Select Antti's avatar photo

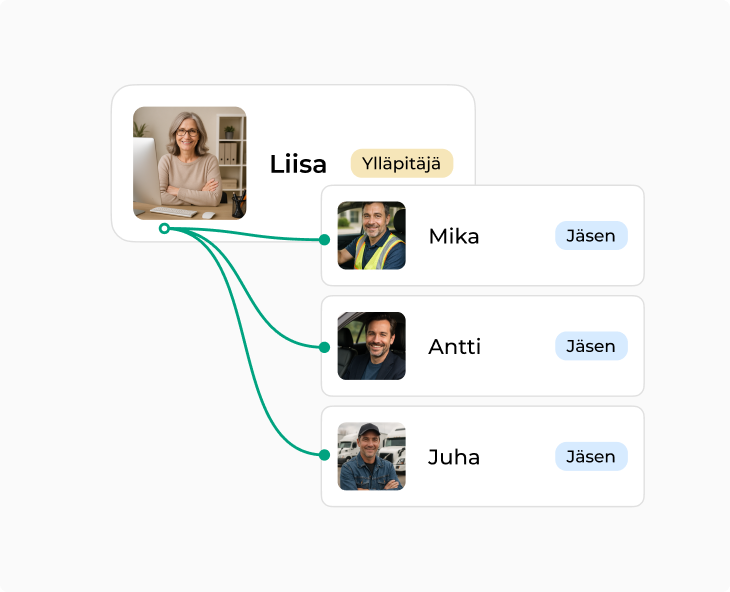[372, 346]
